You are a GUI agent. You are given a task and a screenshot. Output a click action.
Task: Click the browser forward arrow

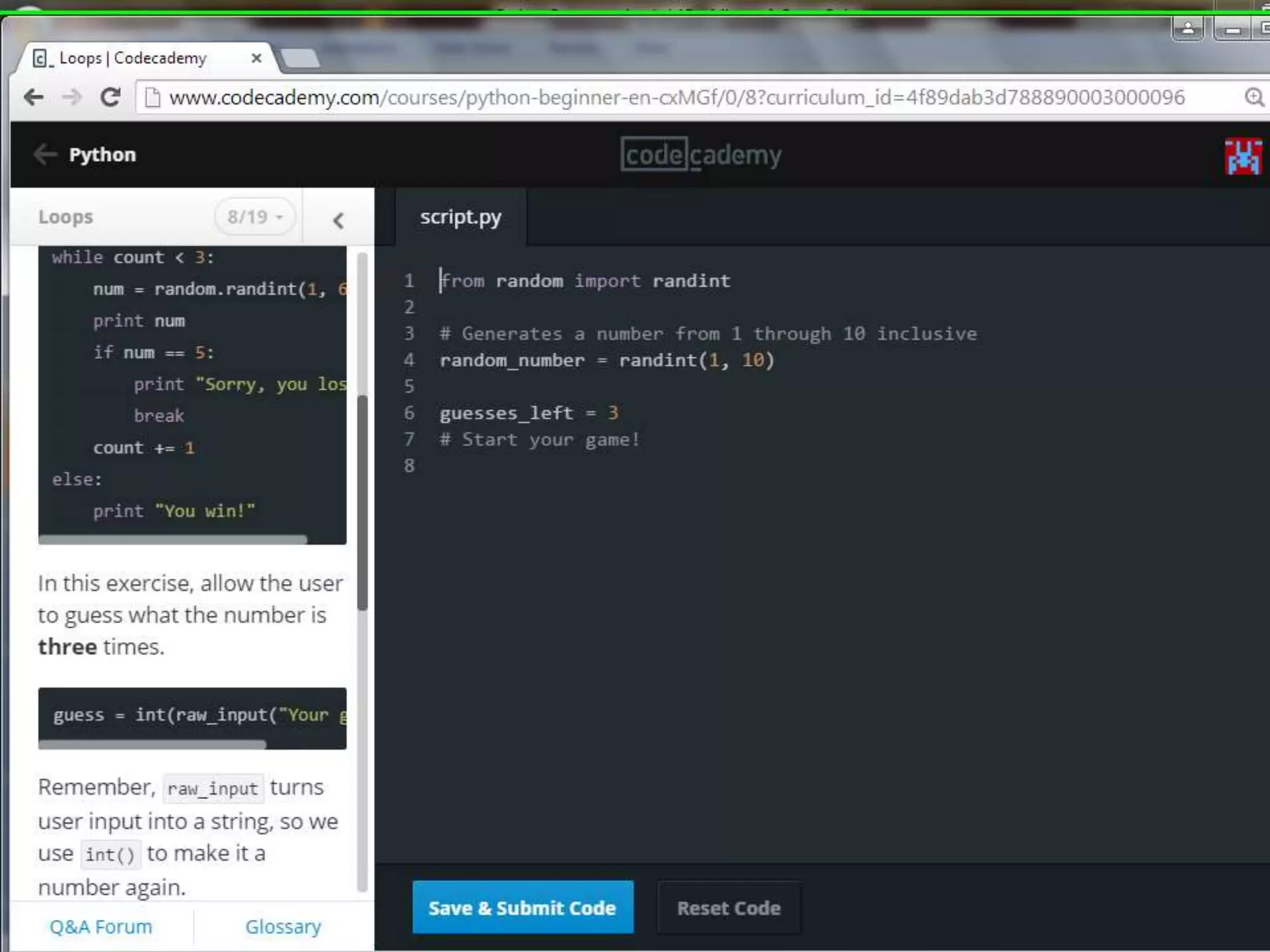pyautogui.click(x=72, y=97)
